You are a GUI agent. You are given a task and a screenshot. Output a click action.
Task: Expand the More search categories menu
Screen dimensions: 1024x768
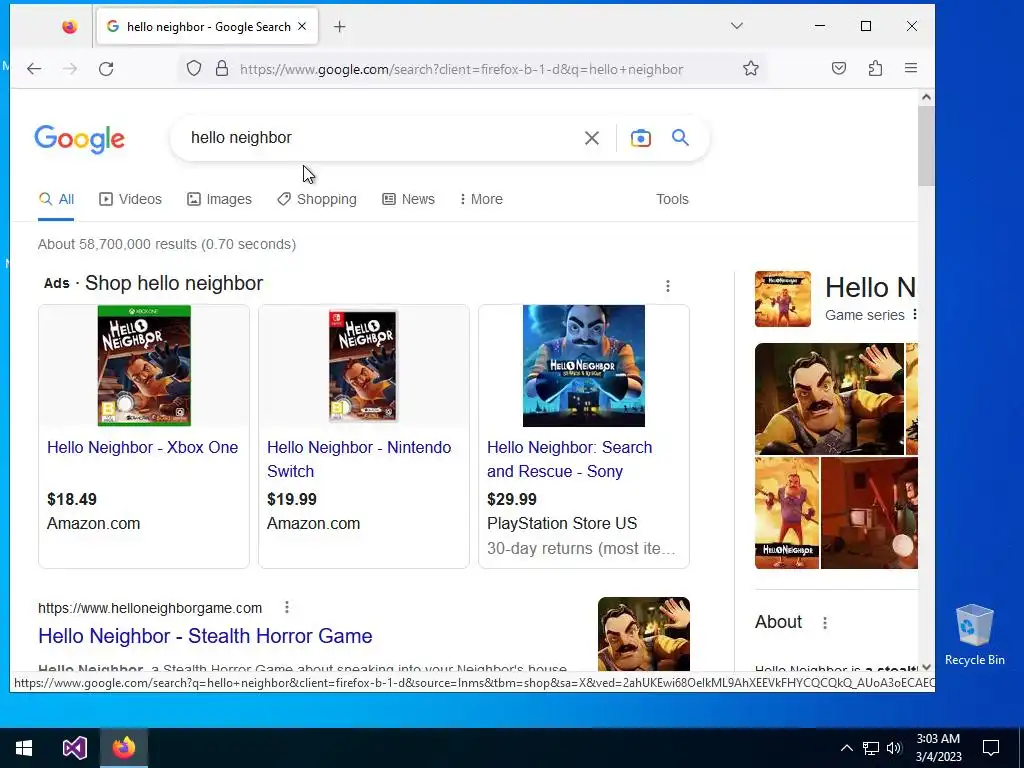[x=481, y=199]
